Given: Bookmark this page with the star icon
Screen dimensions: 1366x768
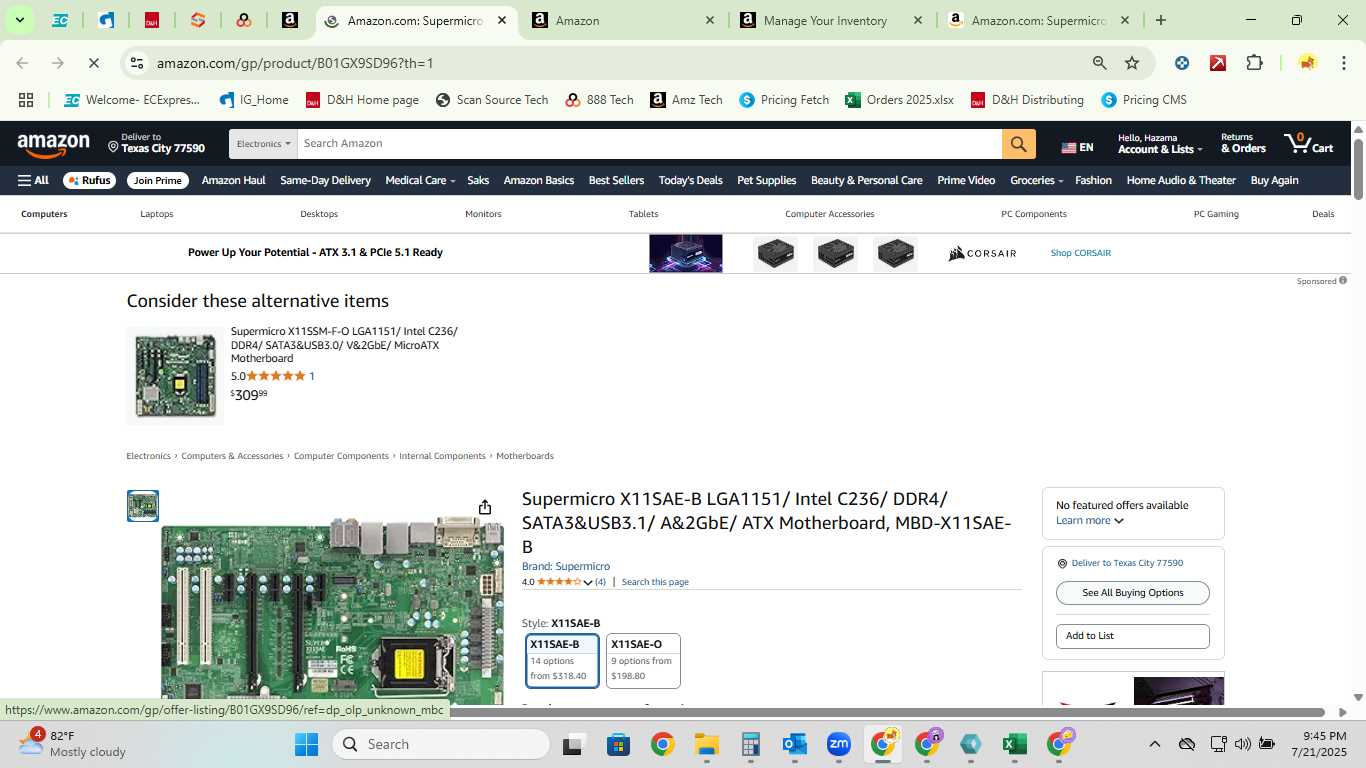Looking at the screenshot, I should [1132, 63].
